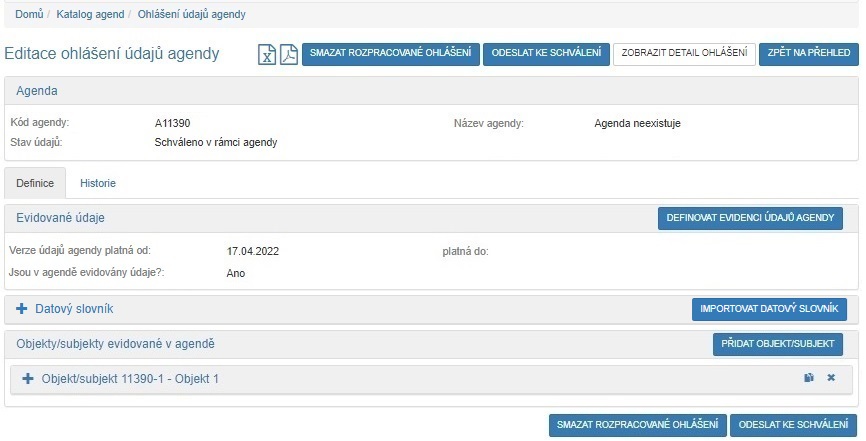Open the Katalog agend breadcrumb link
Viewport: 866px width, 441px height.
coord(90,15)
